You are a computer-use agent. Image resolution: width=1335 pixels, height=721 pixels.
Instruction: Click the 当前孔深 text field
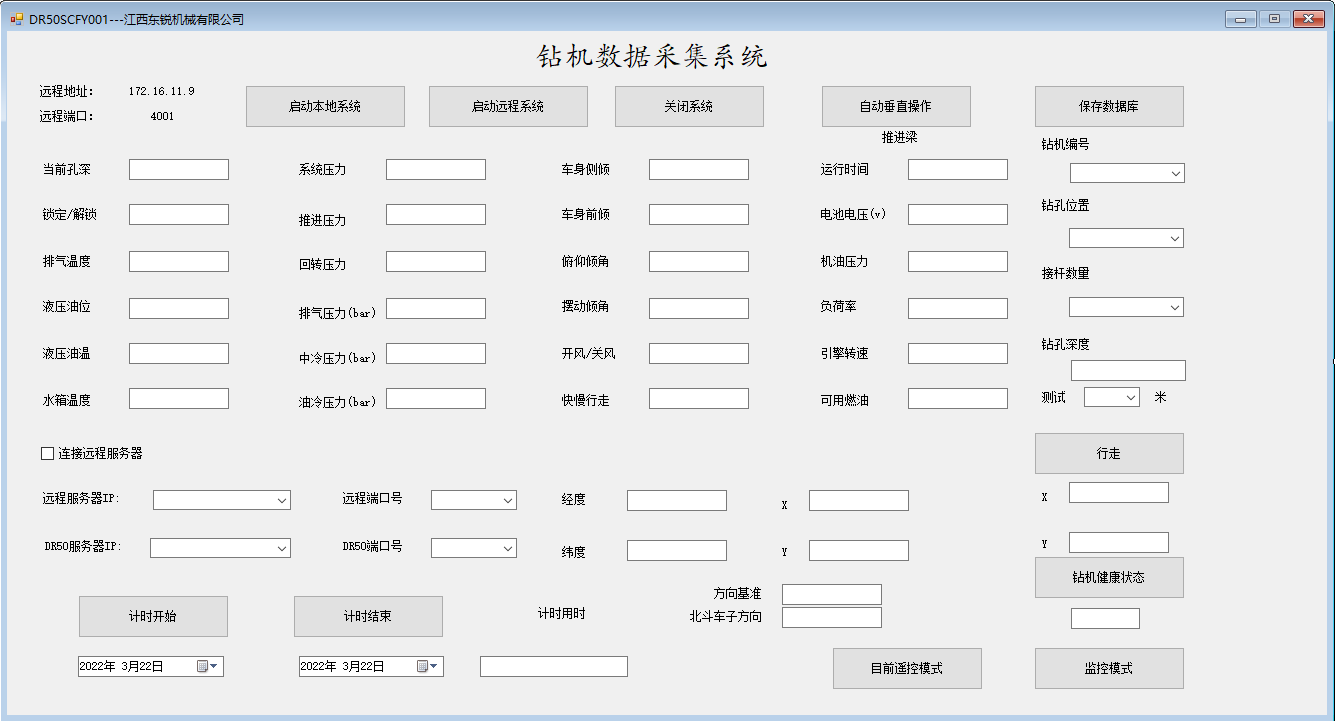[x=178, y=169]
